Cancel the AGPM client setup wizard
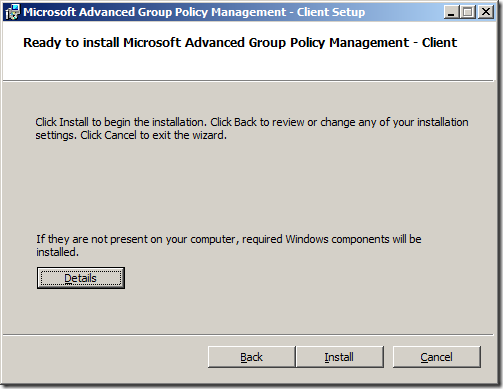 pos(437,357)
